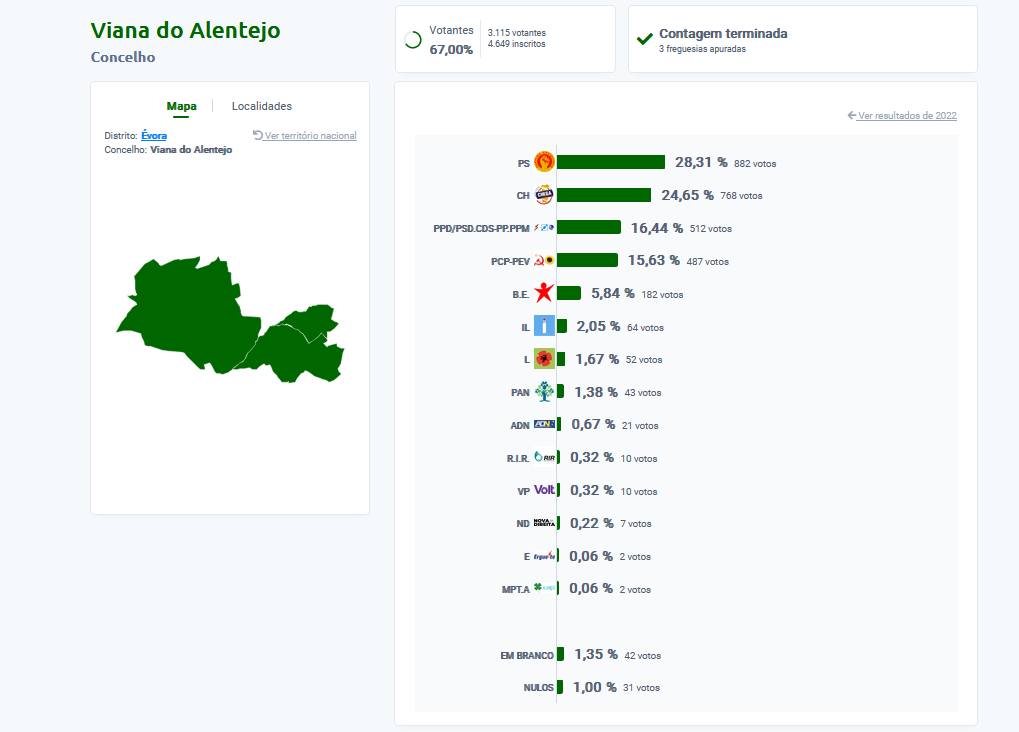Click the Chega party logo icon
The height and width of the screenshot is (732, 1019).
[544, 195]
